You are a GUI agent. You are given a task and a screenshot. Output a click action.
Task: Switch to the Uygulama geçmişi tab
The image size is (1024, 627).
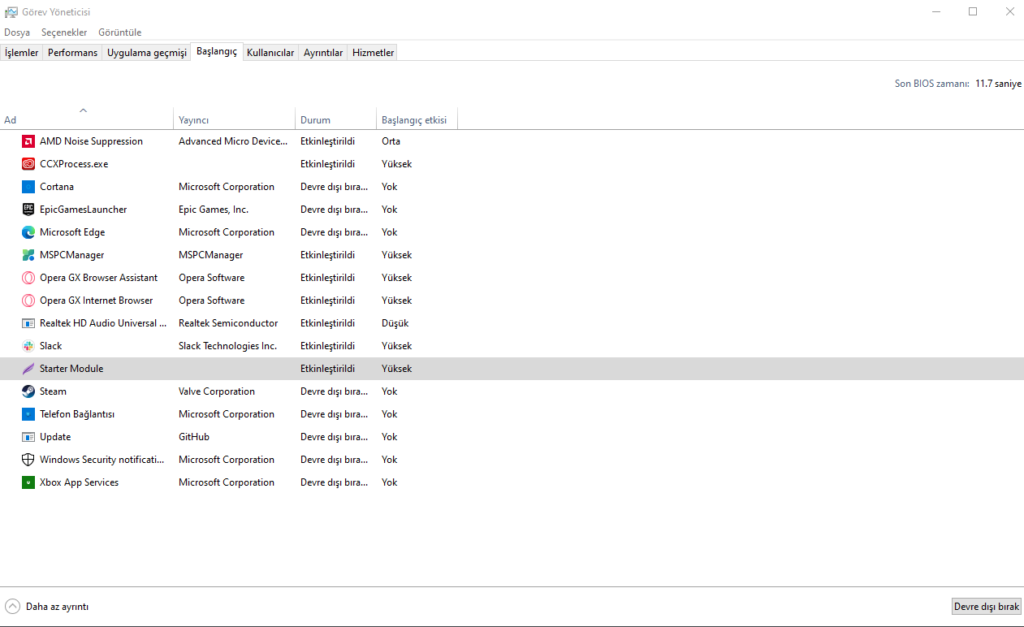147,53
